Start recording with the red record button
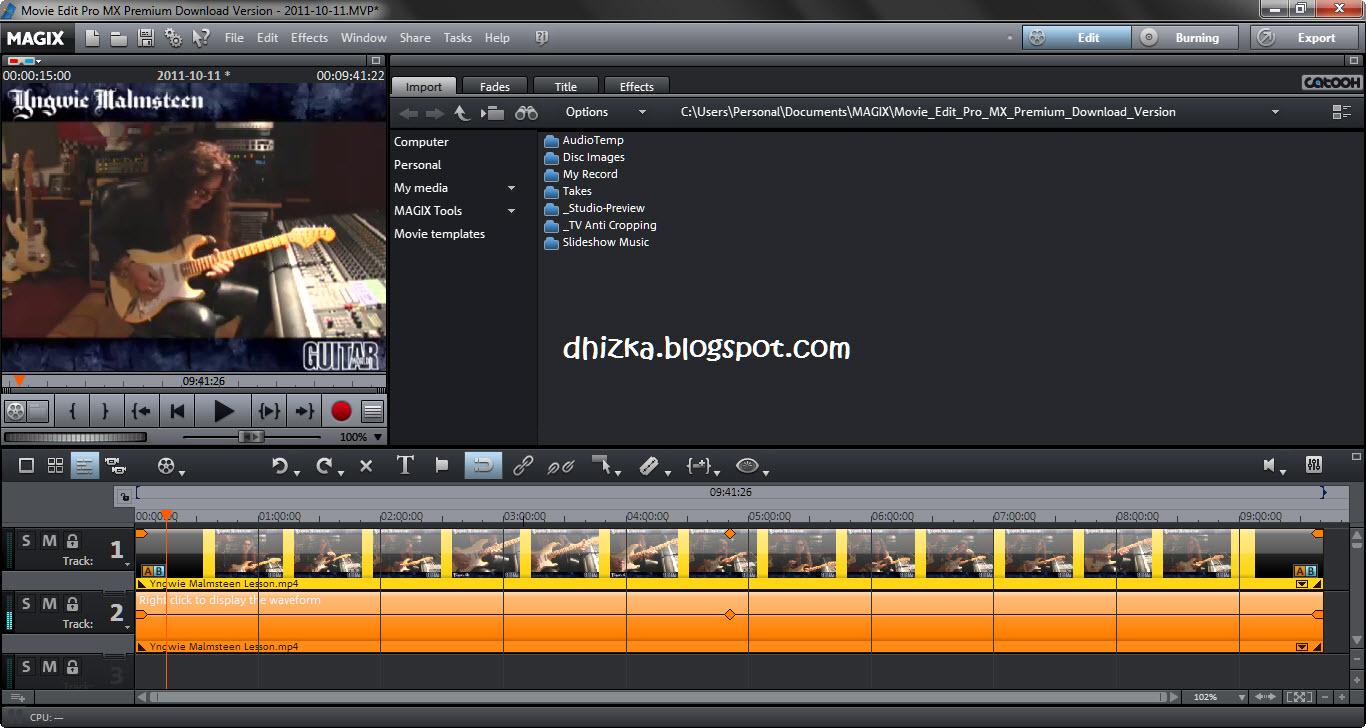Screen dimensions: 1366x728 click(x=342, y=411)
